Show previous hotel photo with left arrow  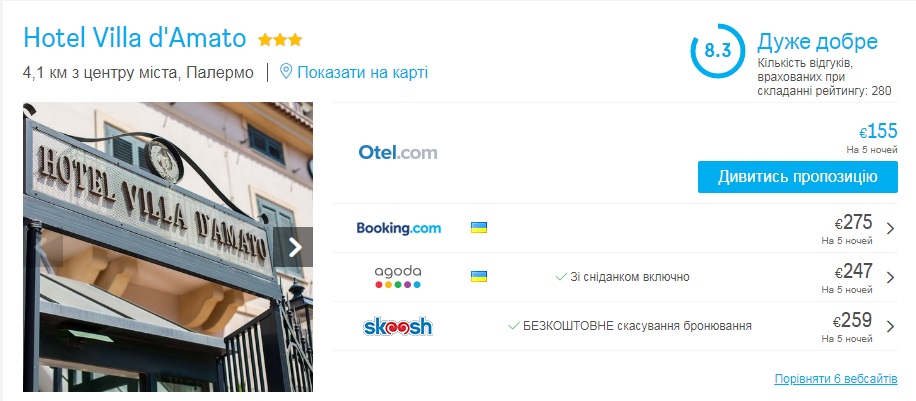tap(43, 247)
